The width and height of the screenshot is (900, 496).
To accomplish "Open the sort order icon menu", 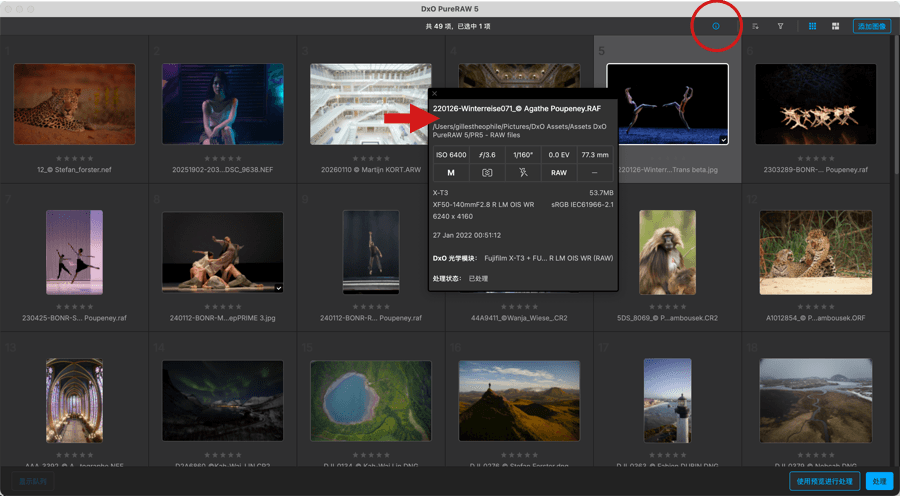I will tap(755, 26).
